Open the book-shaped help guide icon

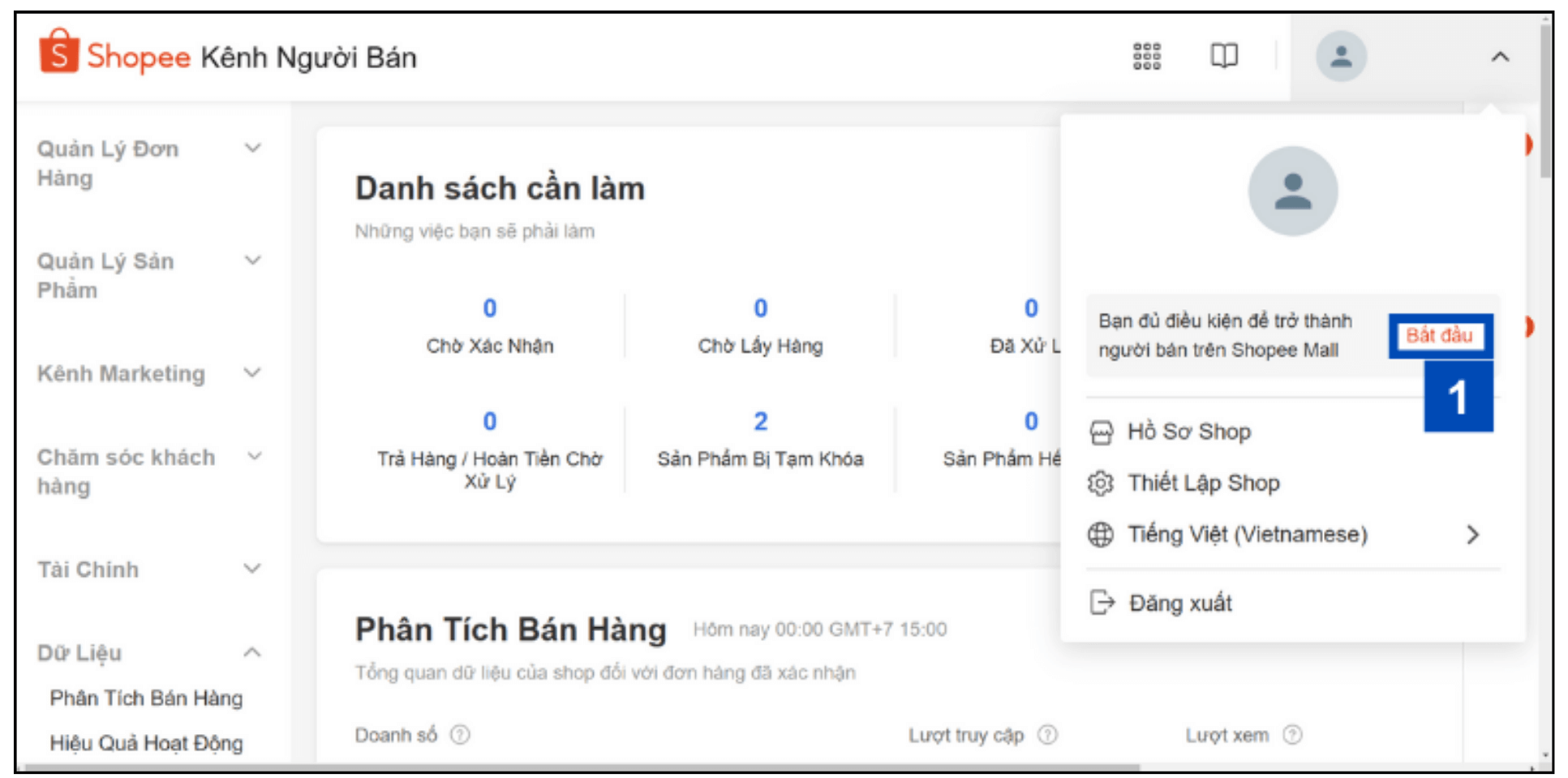(1224, 56)
